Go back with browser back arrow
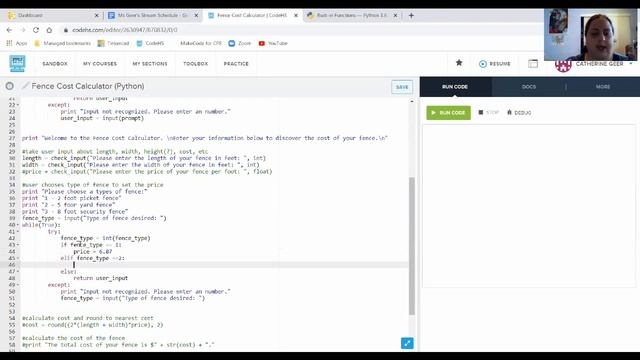Screen dimensions: 640x360 (x=9, y=30)
